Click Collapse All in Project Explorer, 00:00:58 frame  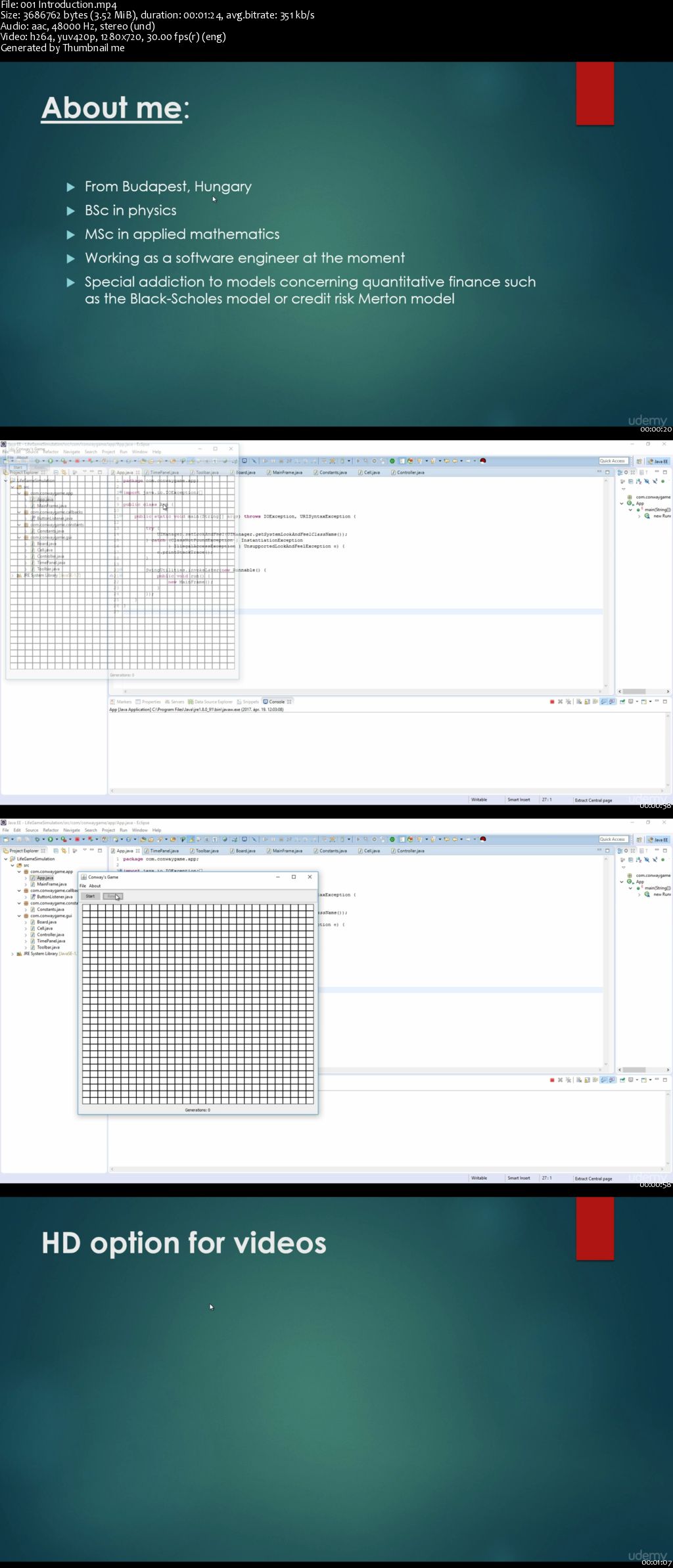tap(56, 851)
